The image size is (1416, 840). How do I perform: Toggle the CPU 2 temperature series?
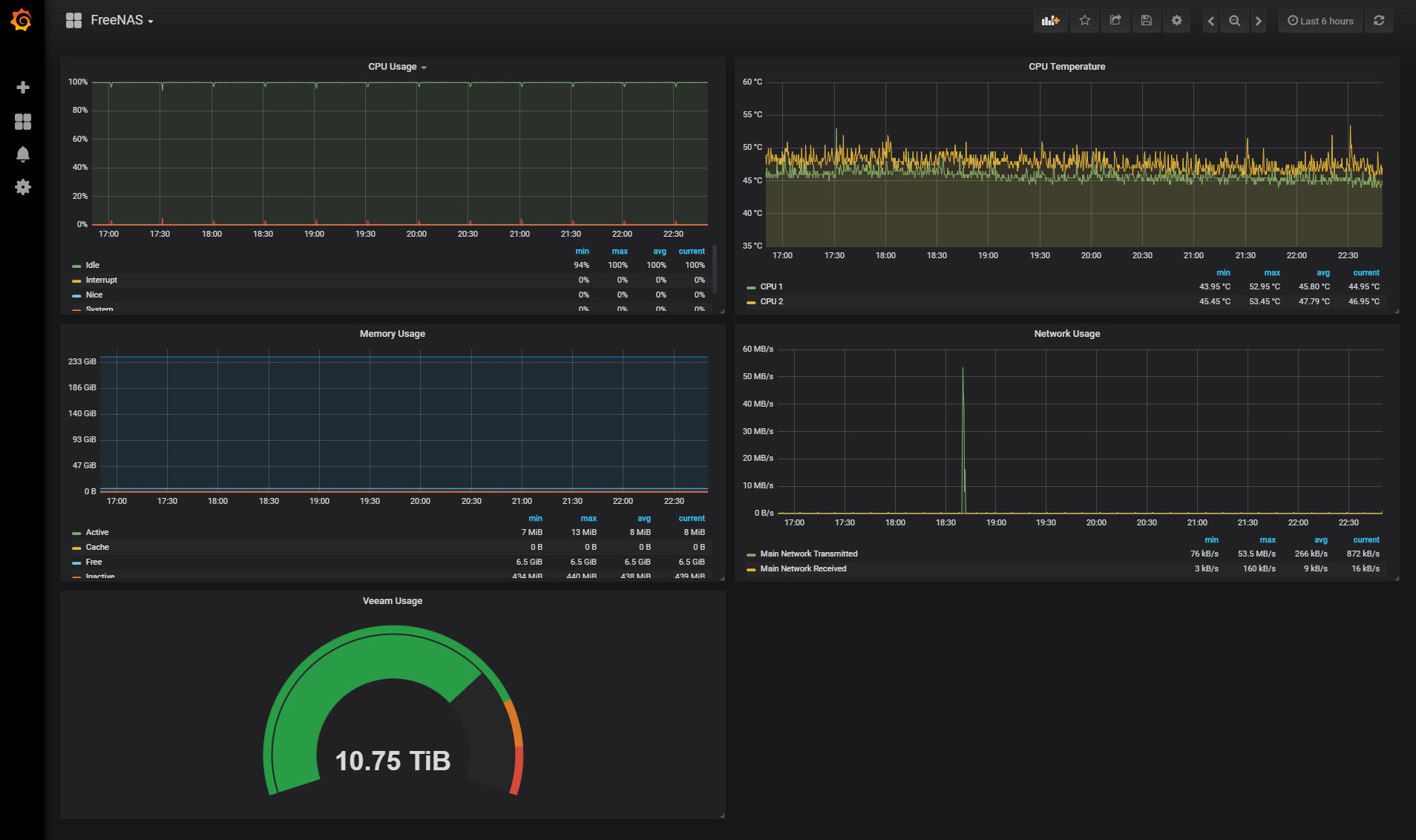click(771, 301)
